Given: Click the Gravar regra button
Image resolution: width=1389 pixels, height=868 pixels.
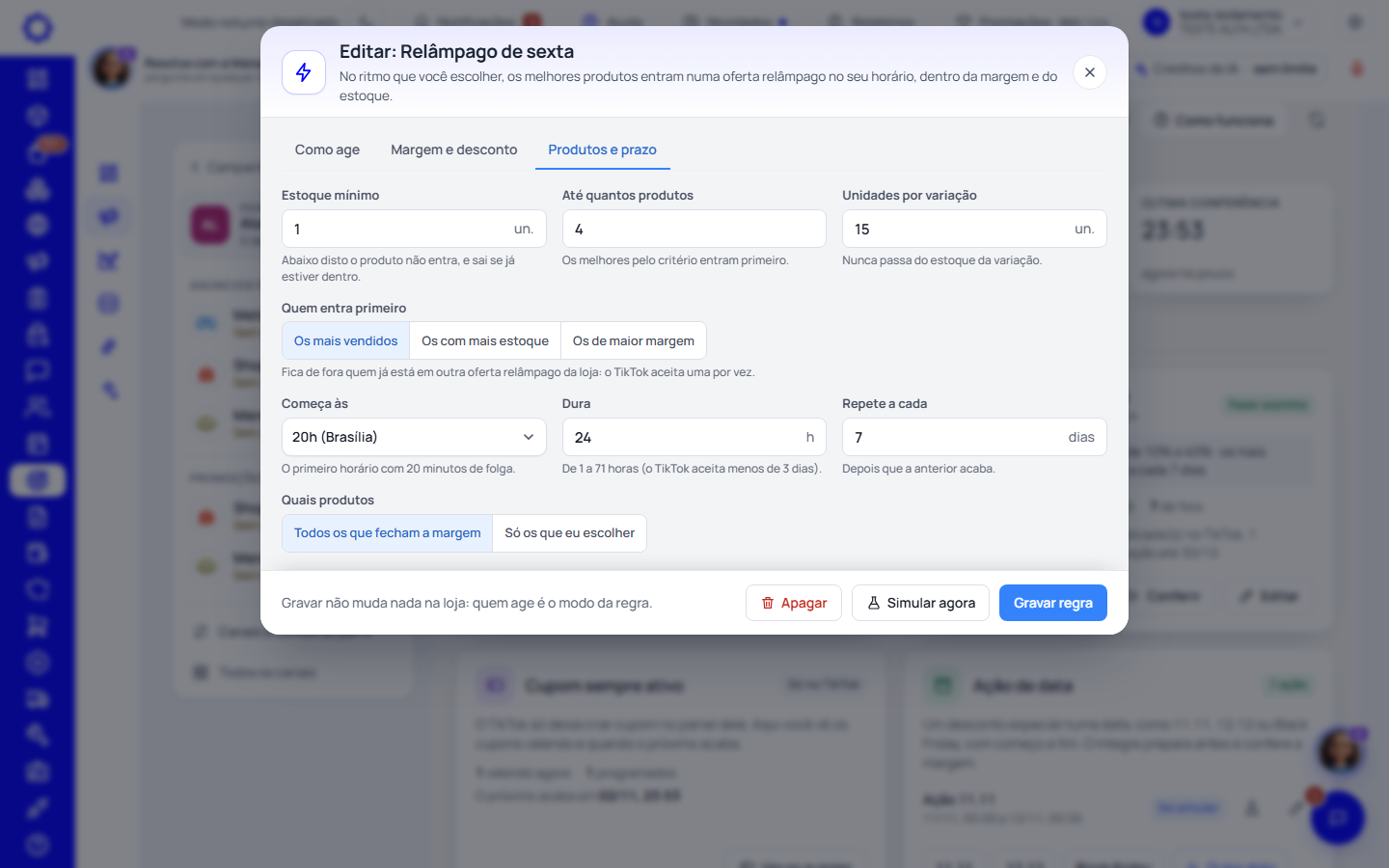Looking at the screenshot, I should pos(1053,603).
